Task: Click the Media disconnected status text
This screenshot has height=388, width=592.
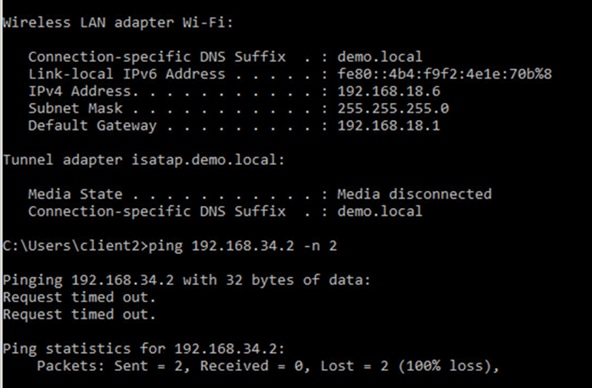Action: pyautogui.click(x=414, y=194)
